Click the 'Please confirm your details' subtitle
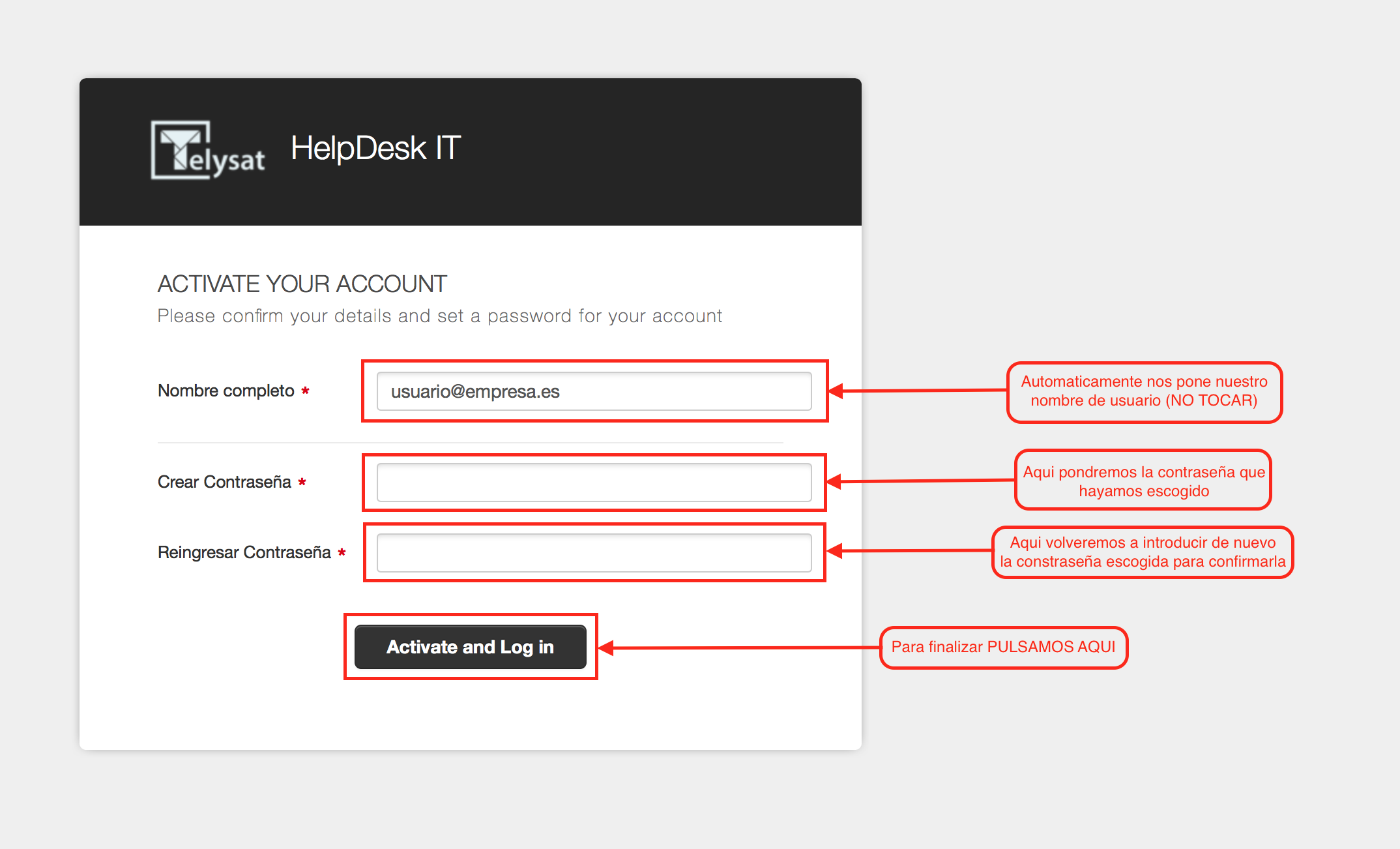 pos(439,316)
